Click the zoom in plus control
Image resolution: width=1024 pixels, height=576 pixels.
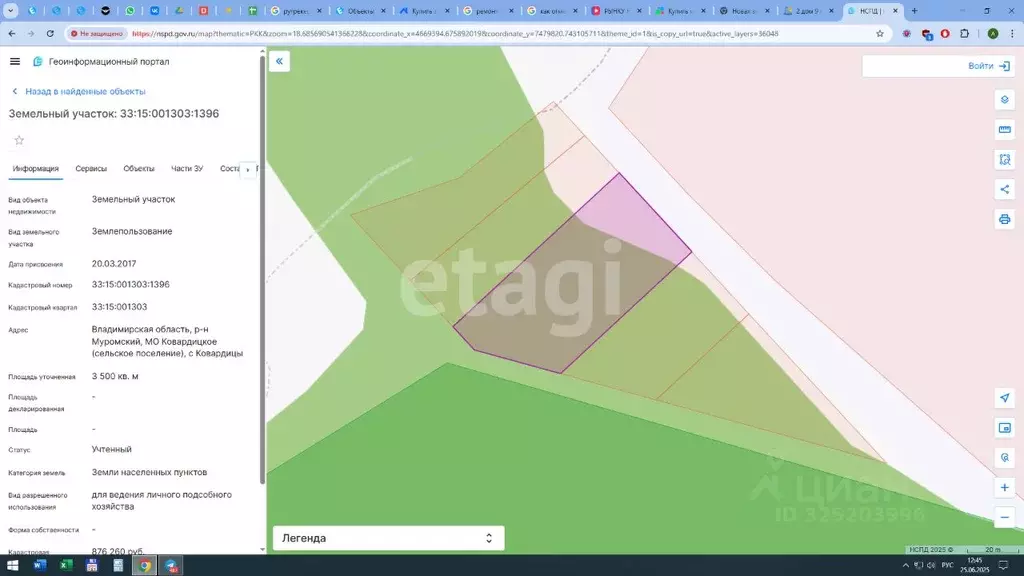1004,487
